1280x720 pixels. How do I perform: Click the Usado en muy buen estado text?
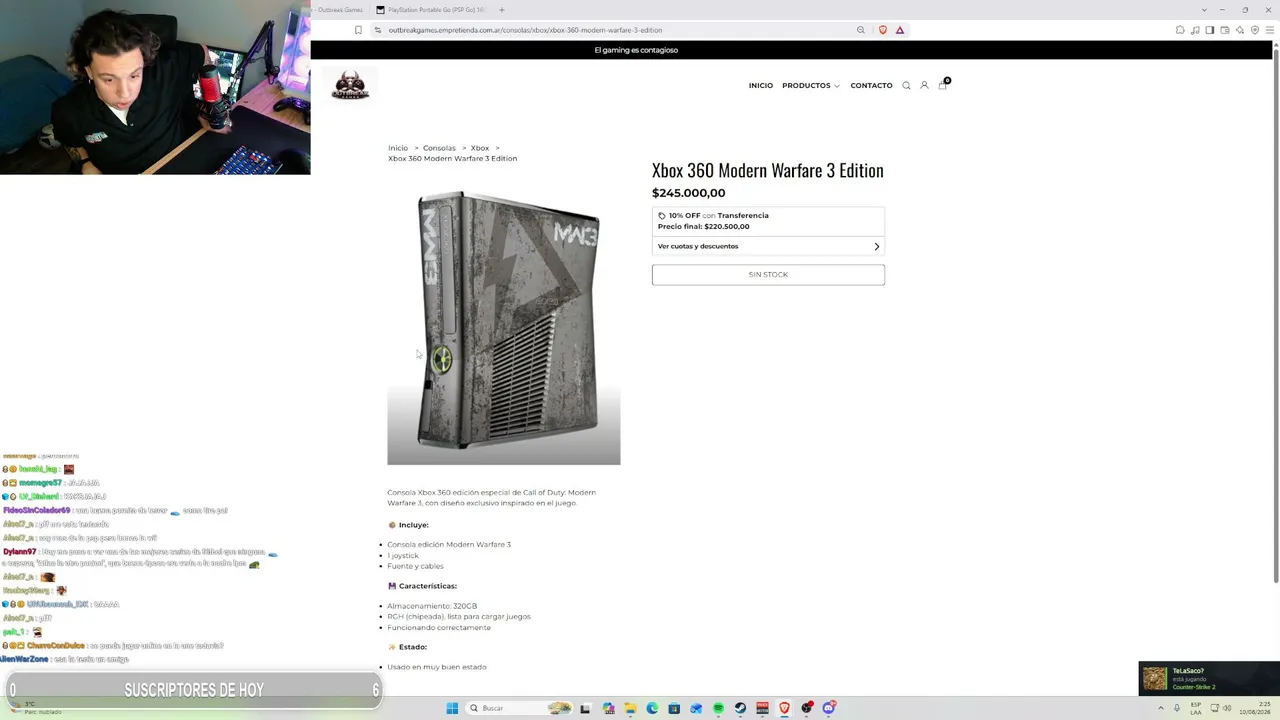[x=437, y=667]
